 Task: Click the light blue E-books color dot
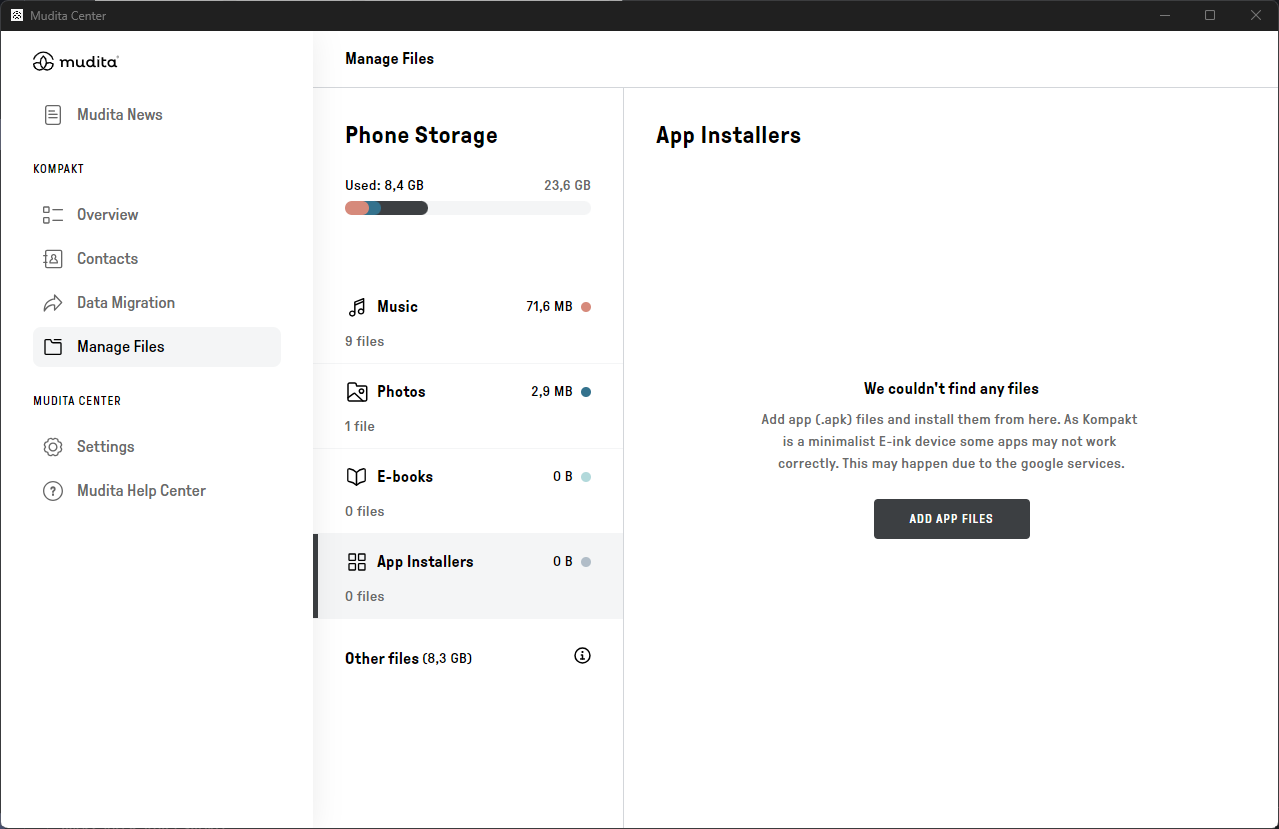click(586, 477)
